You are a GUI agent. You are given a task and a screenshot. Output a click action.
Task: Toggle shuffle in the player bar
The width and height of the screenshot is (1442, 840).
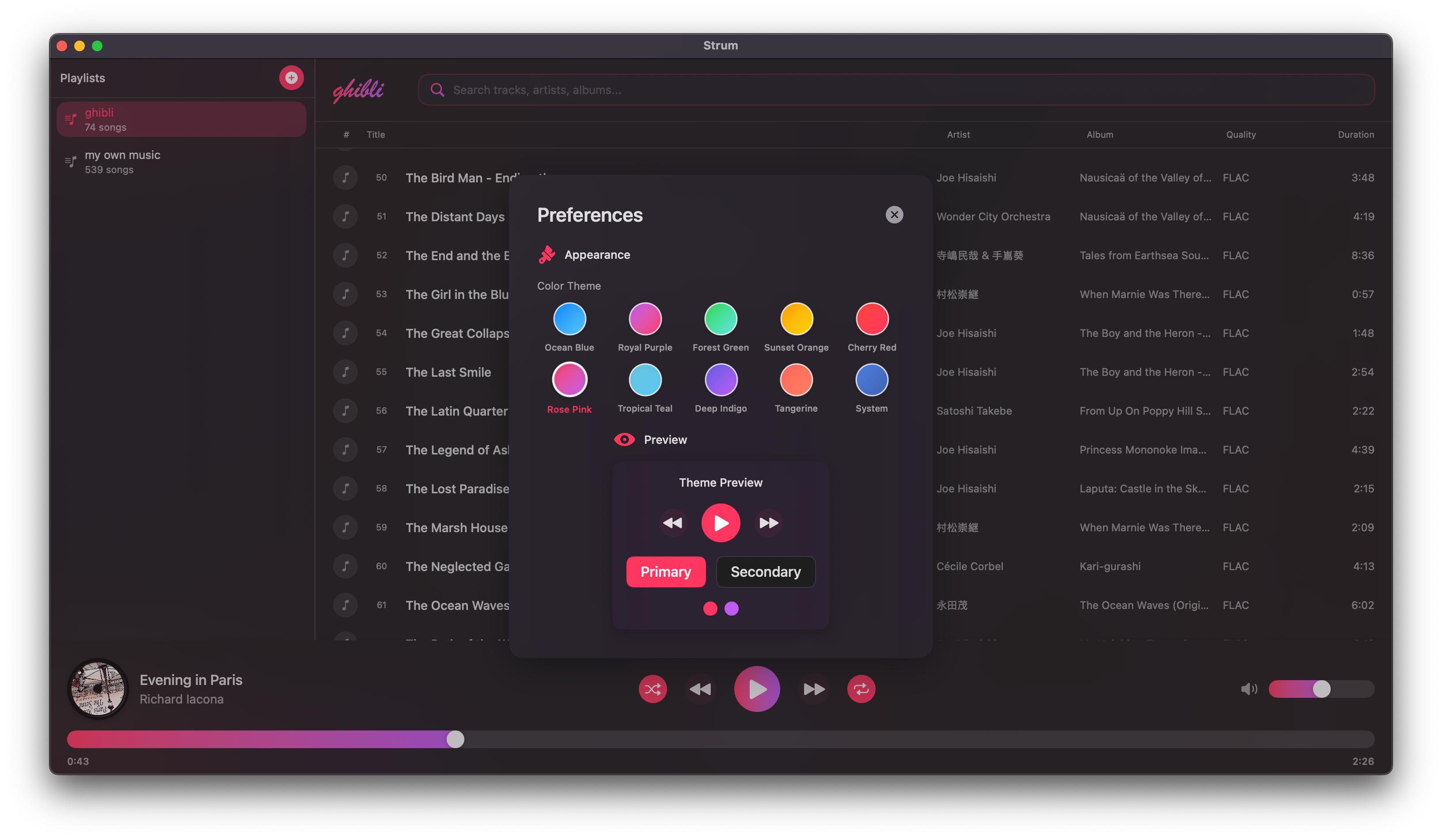pos(653,689)
